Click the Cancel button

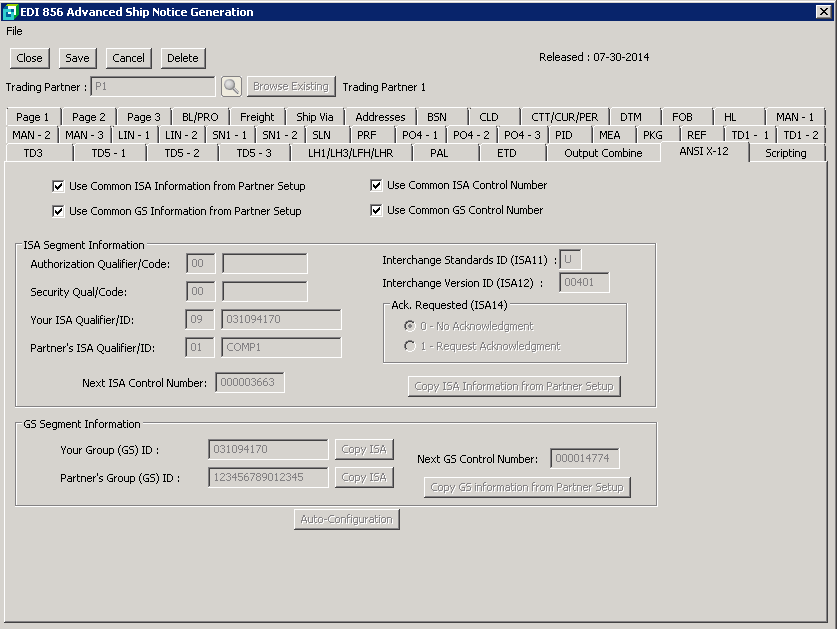pos(128,58)
